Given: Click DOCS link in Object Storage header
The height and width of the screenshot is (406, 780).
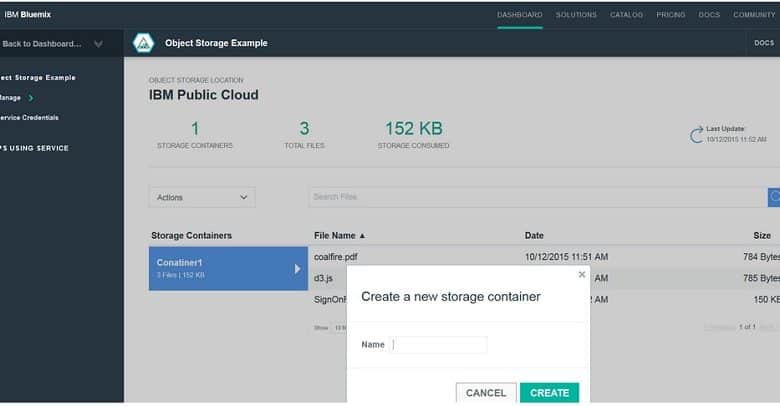Looking at the screenshot, I should [x=764, y=43].
